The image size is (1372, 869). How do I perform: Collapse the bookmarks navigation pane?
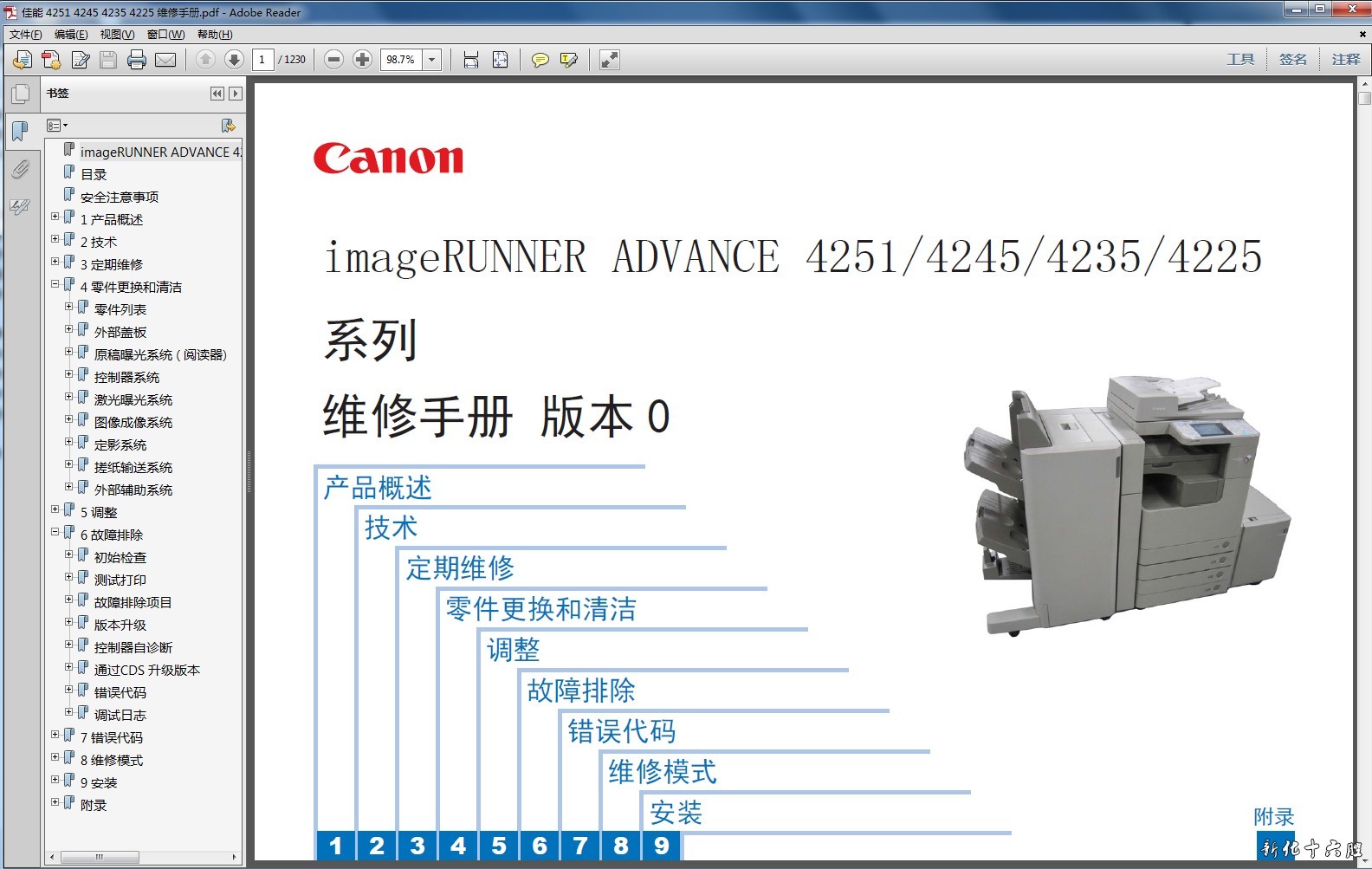coord(217,94)
